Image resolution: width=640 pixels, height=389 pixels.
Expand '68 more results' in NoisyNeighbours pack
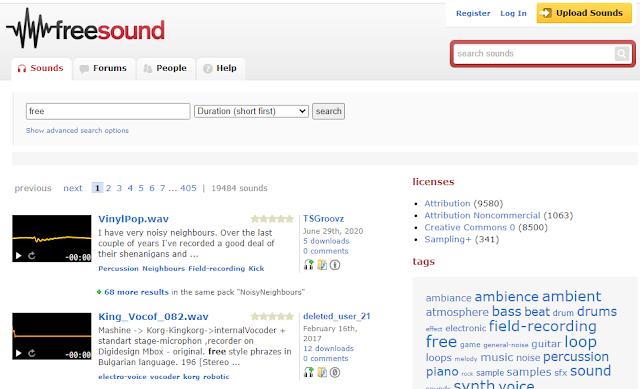point(136,292)
